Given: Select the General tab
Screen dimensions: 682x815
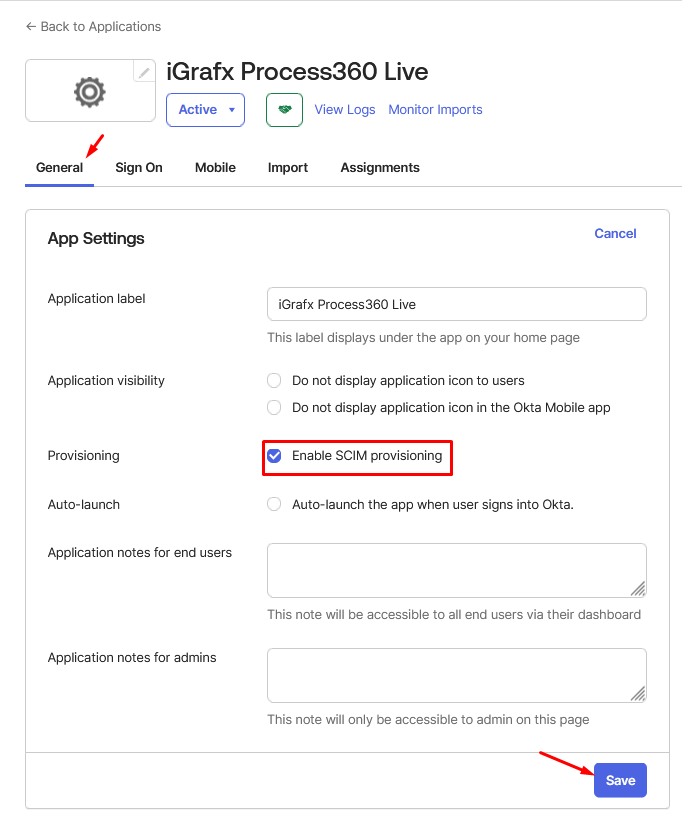Looking at the screenshot, I should click(x=59, y=168).
